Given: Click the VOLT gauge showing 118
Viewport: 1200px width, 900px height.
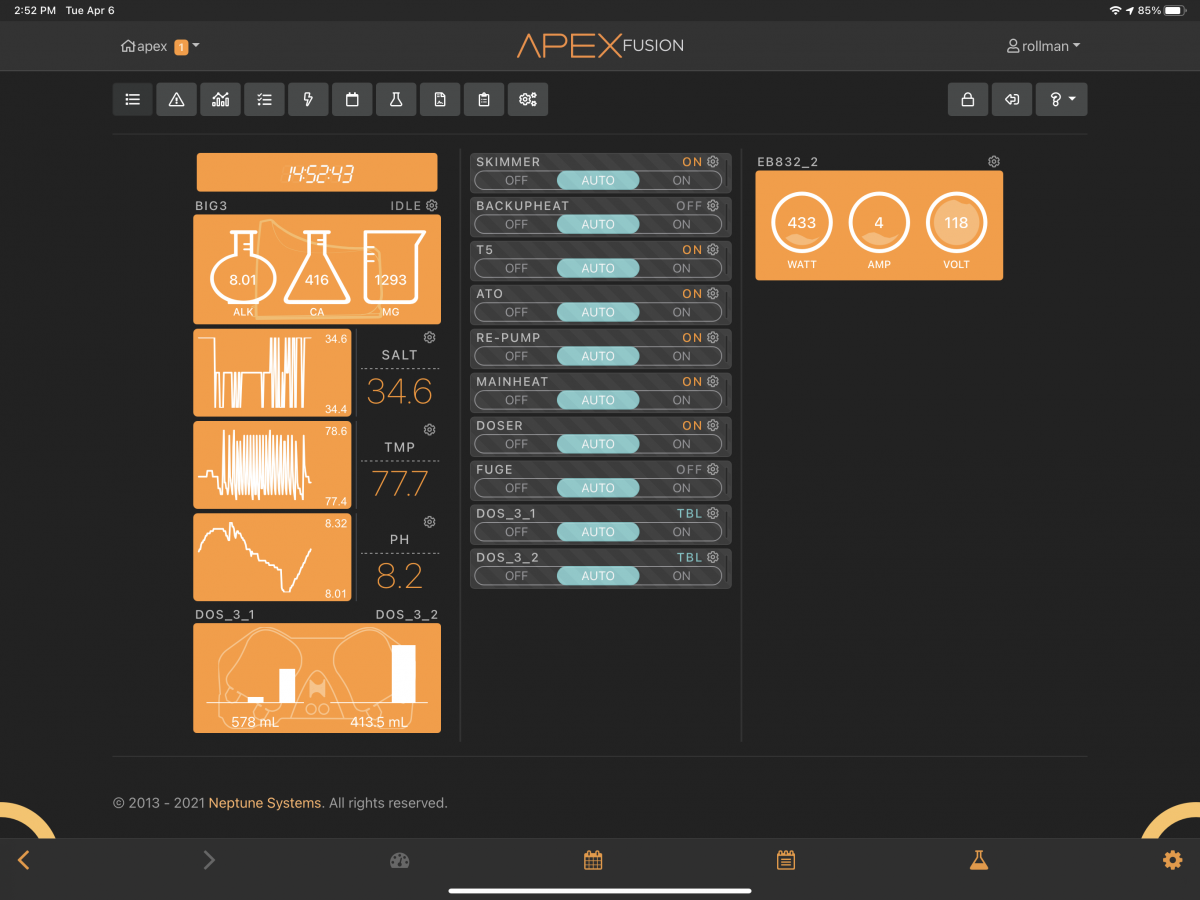Looking at the screenshot, I should pyautogui.click(x=957, y=223).
